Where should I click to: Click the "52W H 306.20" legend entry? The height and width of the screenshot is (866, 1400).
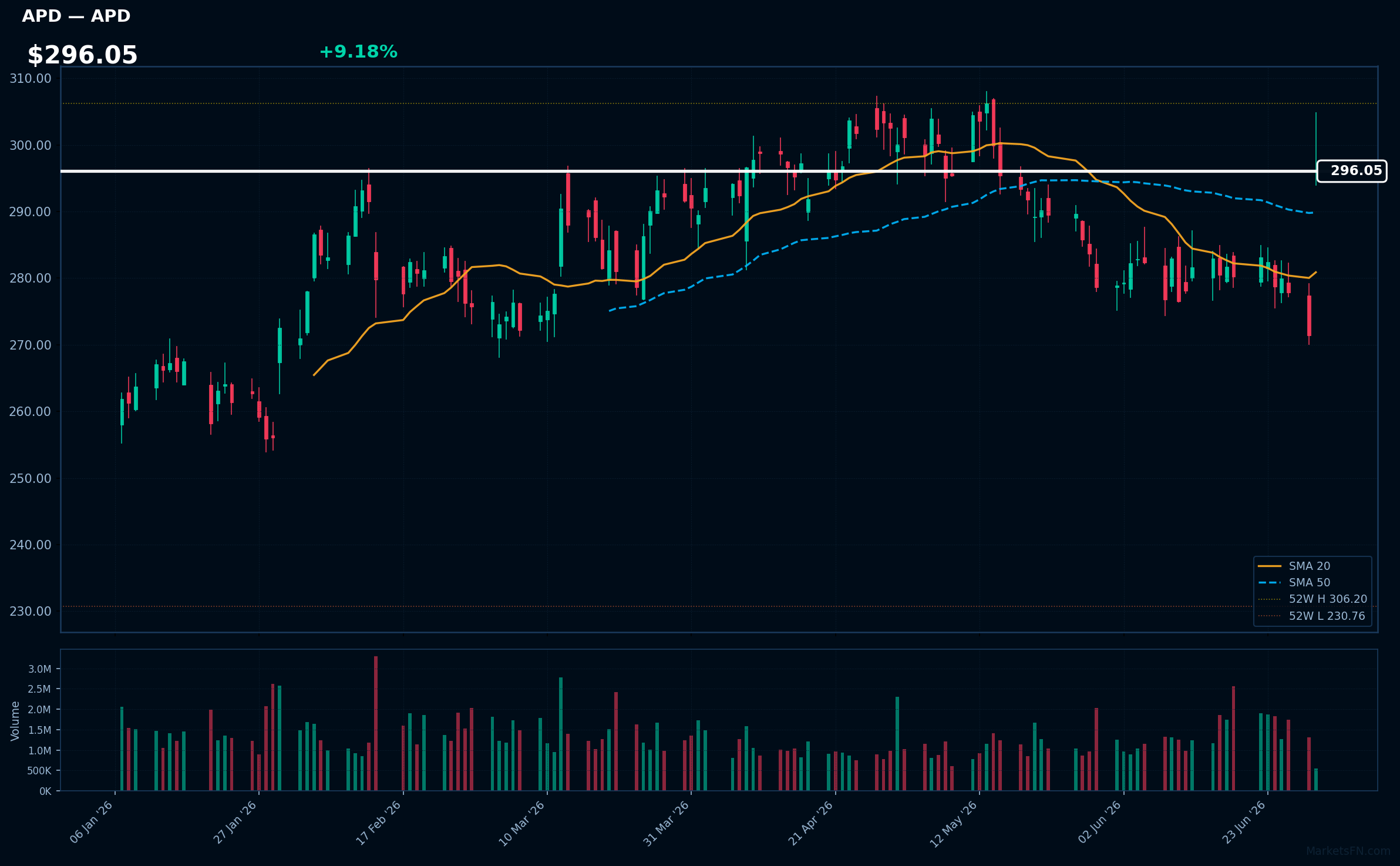click(x=1312, y=599)
